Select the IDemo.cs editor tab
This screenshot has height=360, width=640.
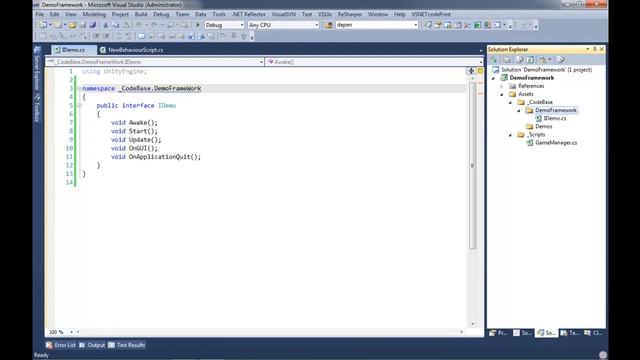pos(73,50)
